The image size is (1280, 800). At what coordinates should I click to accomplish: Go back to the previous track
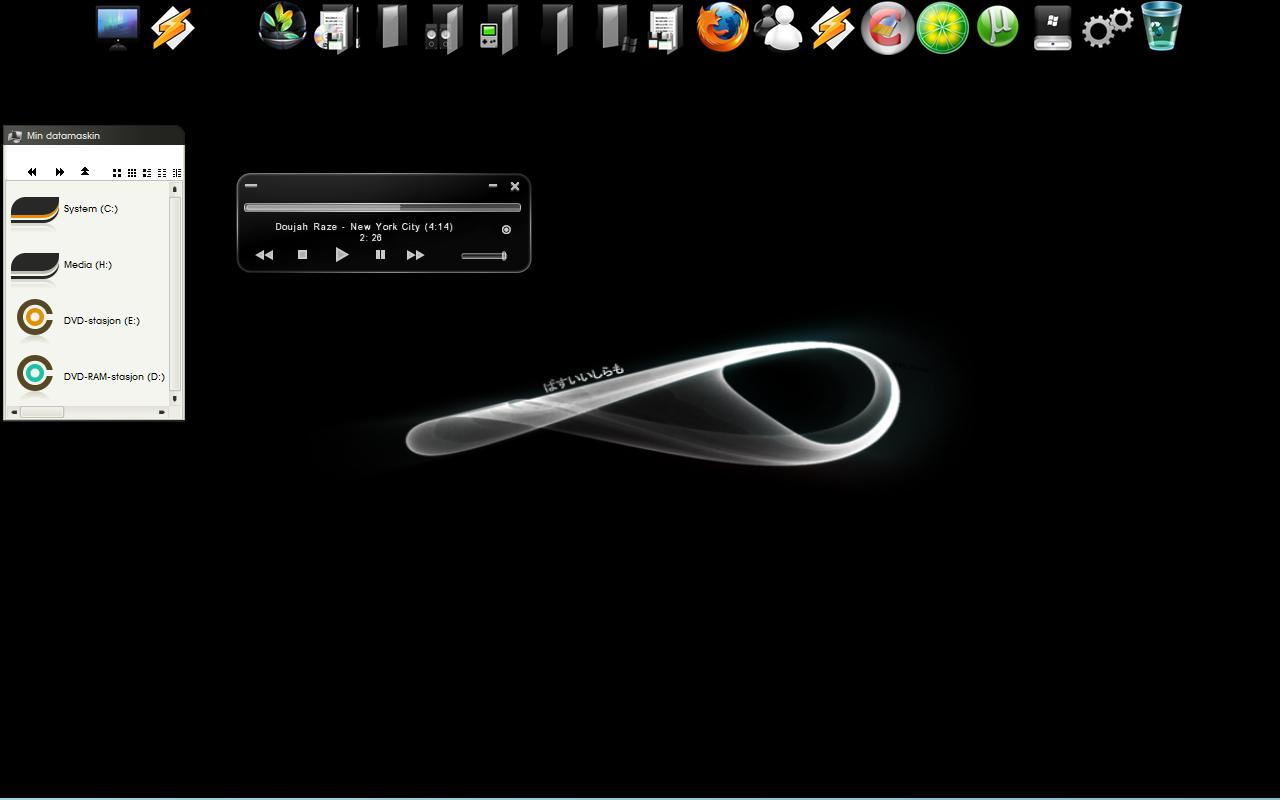(264, 255)
